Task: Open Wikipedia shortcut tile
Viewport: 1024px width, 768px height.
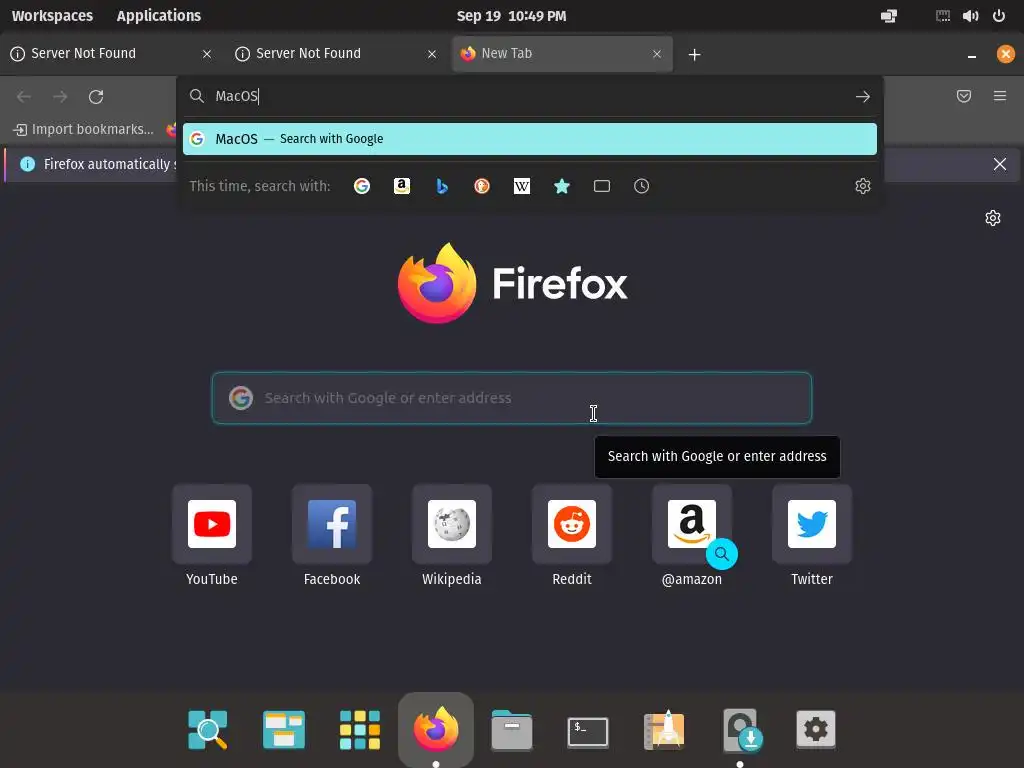Action: (452, 524)
